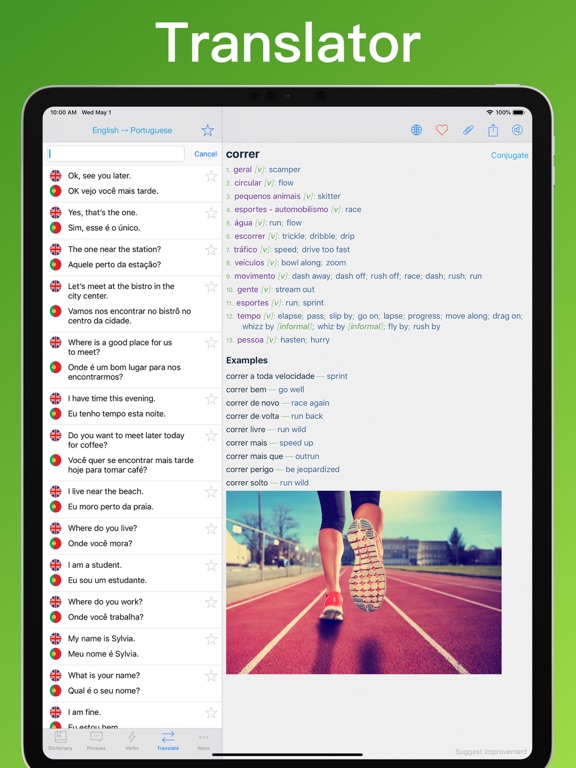Tap Portuguese flag beside "OK vejo você mais tarde."
Viewport: 576px width, 768px height.
pyautogui.click(x=55, y=191)
